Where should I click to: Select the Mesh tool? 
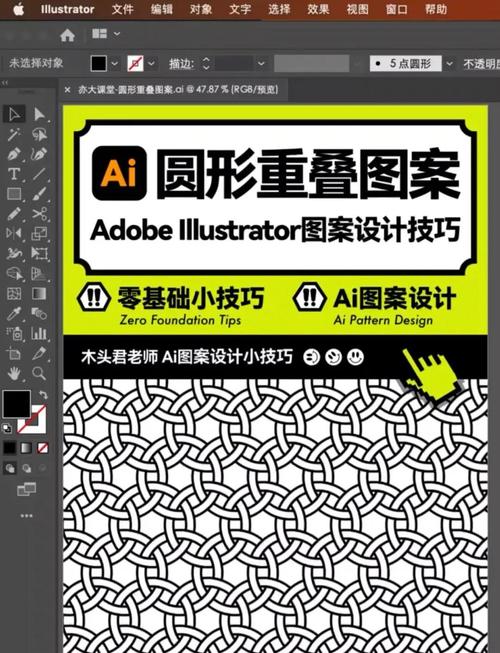click(x=14, y=294)
